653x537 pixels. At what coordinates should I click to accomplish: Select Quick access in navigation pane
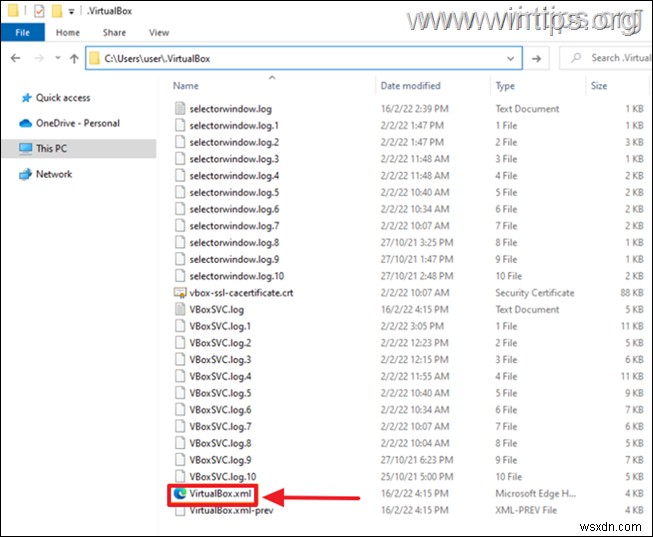63,97
